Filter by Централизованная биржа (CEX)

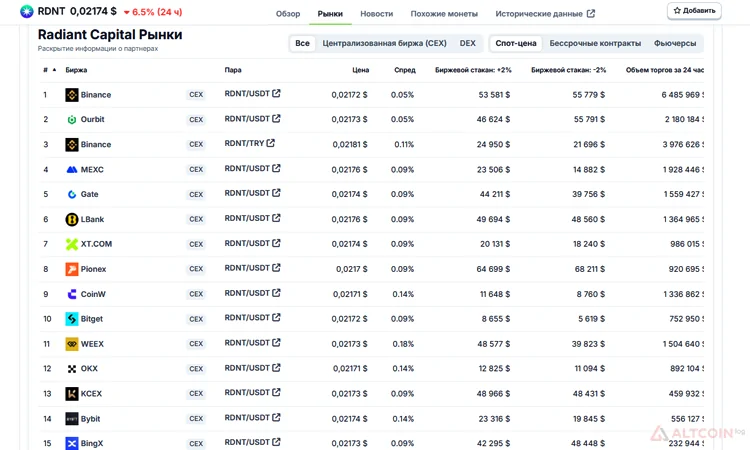tap(384, 43)
